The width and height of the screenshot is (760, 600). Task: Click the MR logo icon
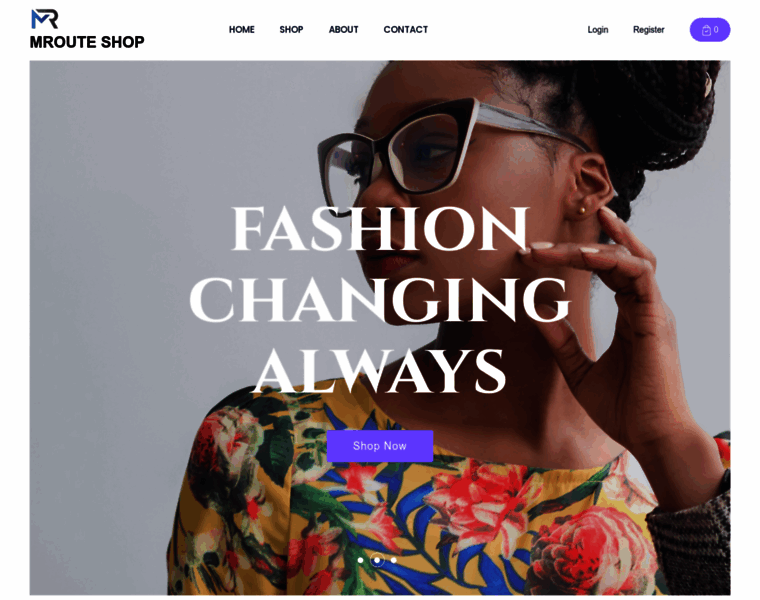tap(45, 19)
